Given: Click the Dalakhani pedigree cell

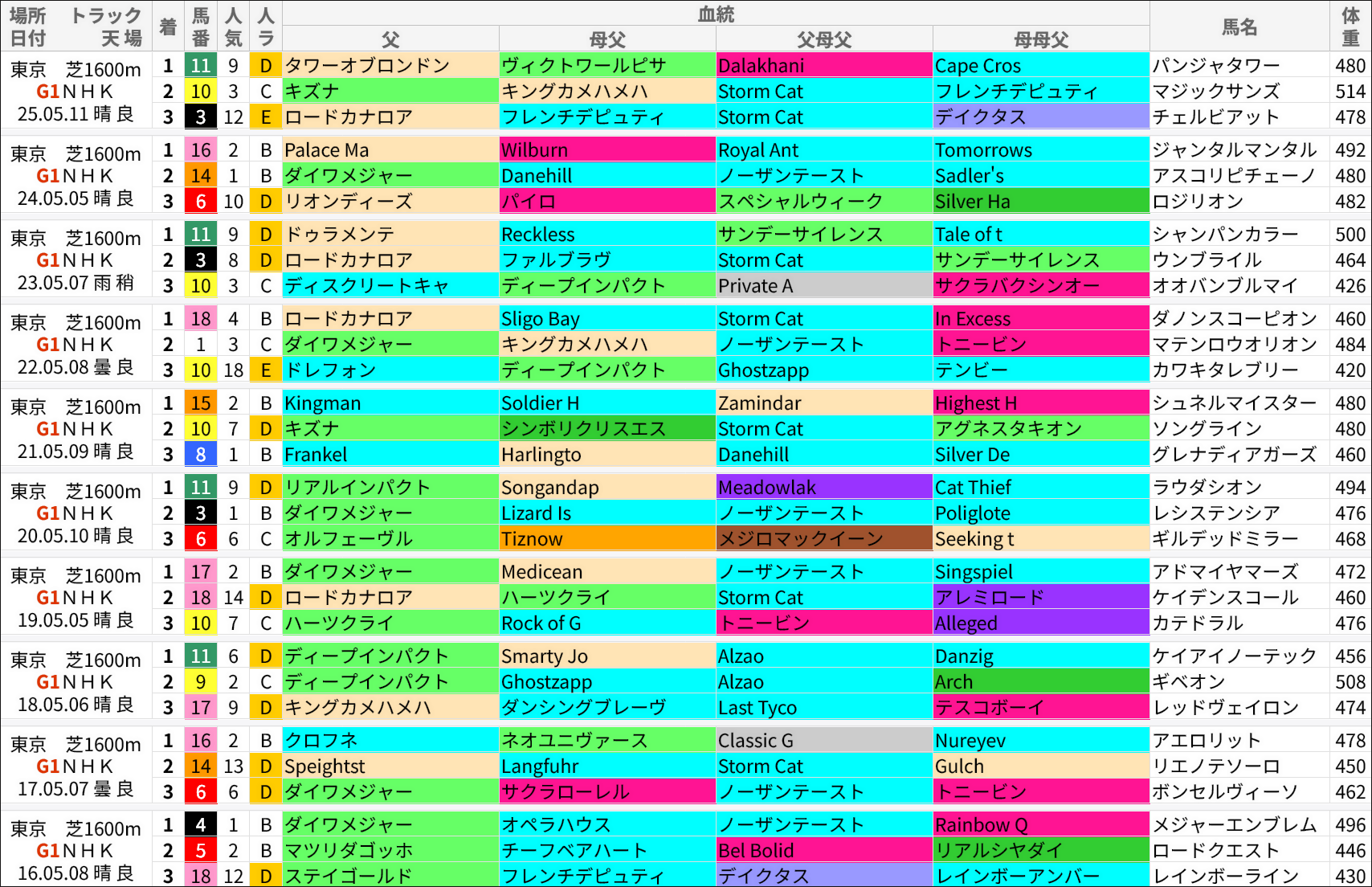Looking at the screenshot, I should 824,66.
